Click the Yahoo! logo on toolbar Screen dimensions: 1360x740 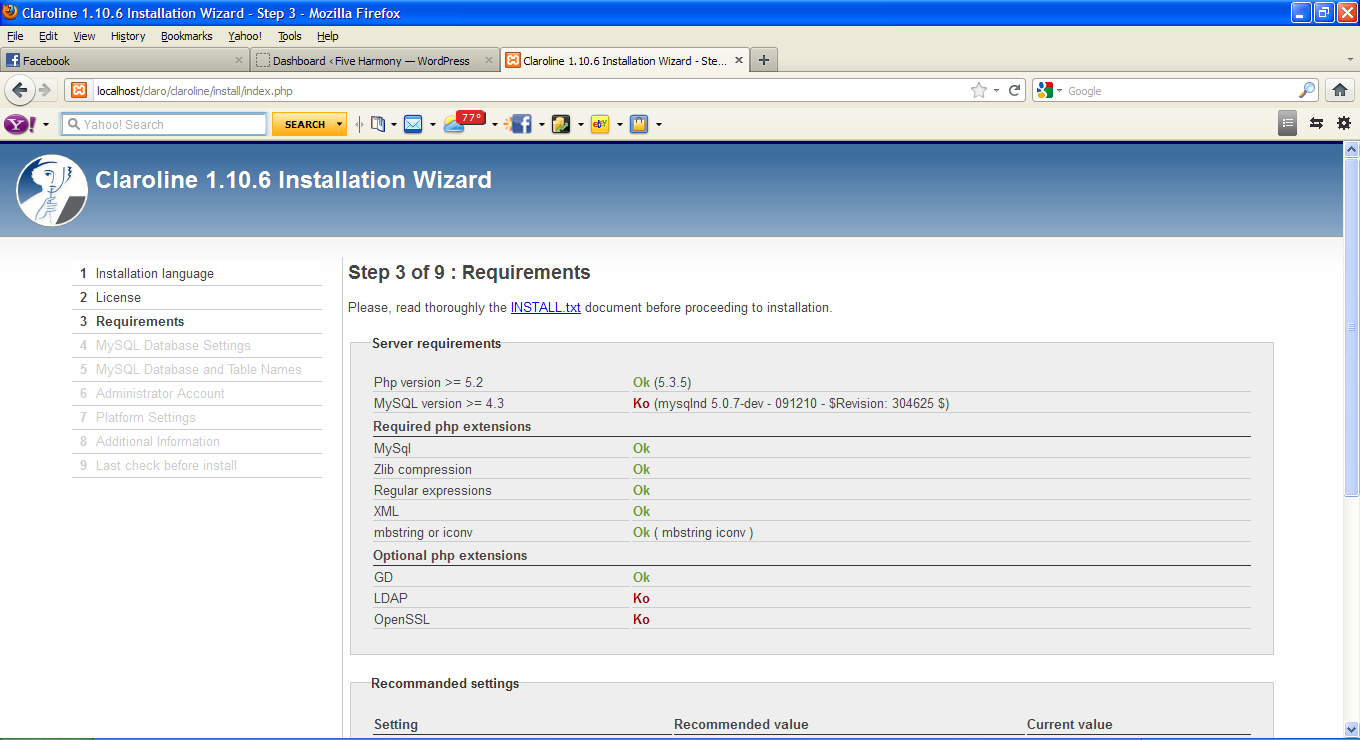[x=20, y=124]
